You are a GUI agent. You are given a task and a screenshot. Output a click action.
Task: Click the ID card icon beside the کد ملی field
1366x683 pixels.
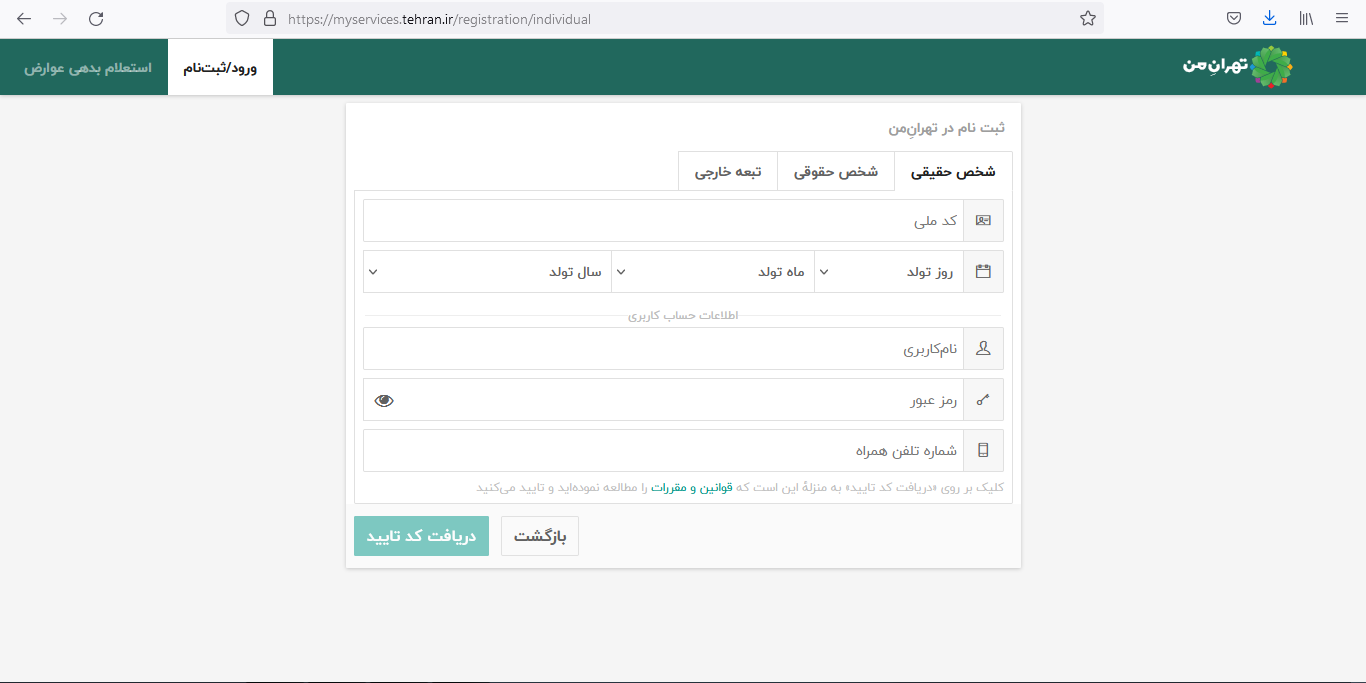click(983, 220)
